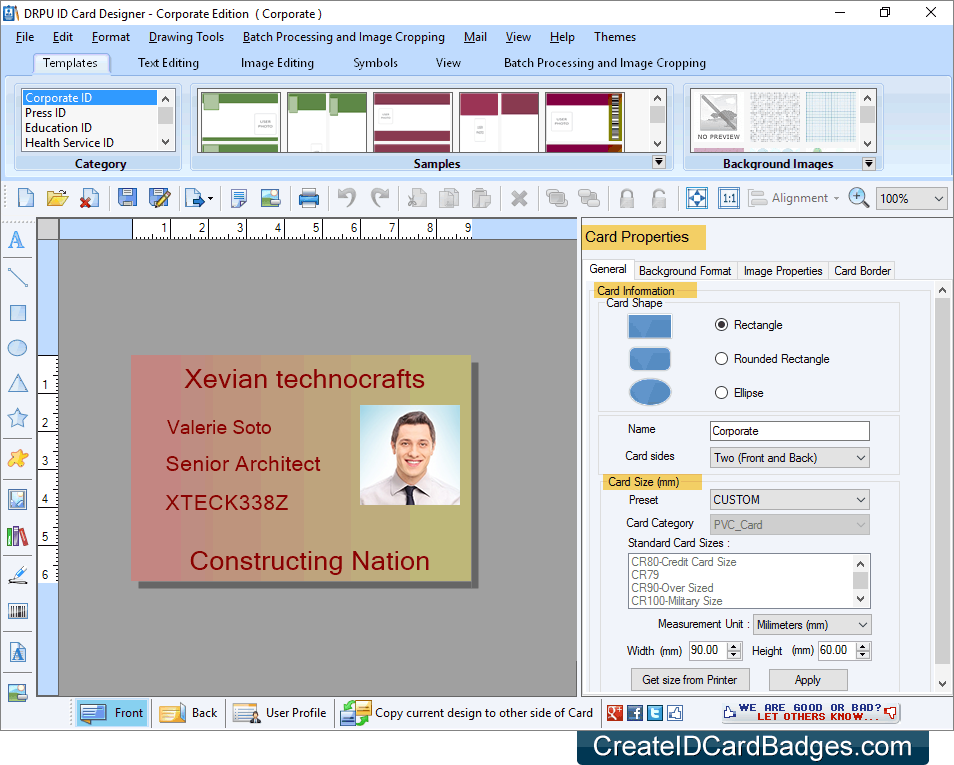Click the New document toolbar icon
This screenshot has width=954, height=765.
point(26,198)
